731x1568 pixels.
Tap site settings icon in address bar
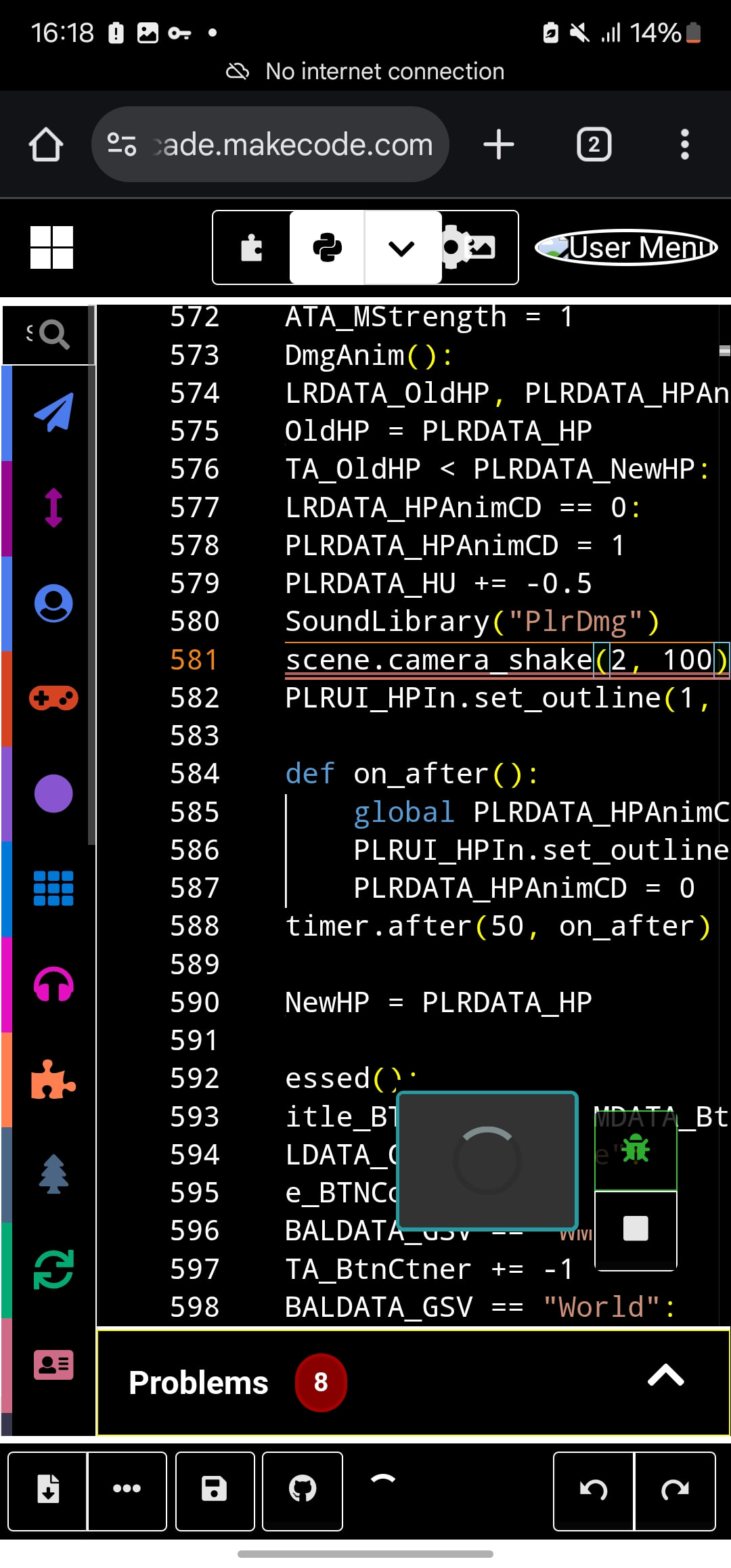coord(123,144)
